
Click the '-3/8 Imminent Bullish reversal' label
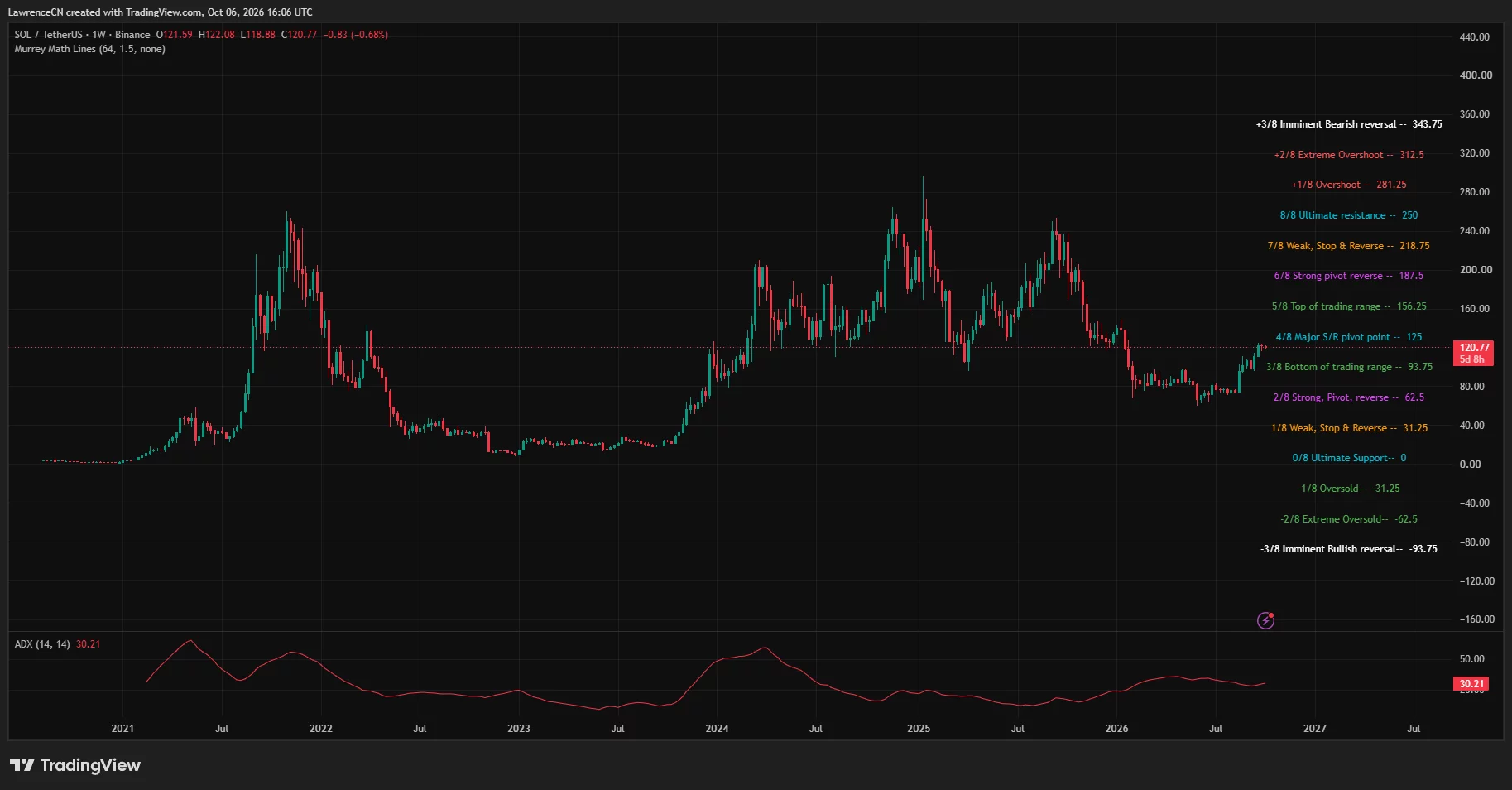click(1349, 549)
